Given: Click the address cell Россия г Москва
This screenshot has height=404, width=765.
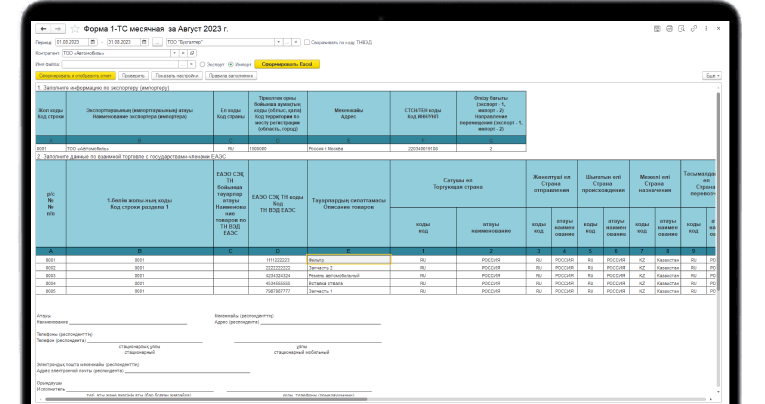Looking at the screenshot, I should tap(348, 148).
